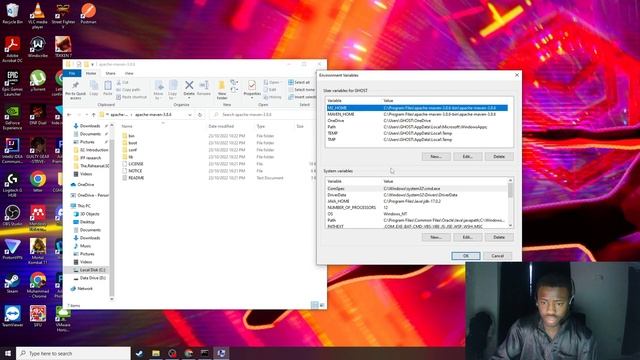Viewport: 640px width, 360px height.
Task: Open Mortal Kombat 11 desktop shortcut
Action: tap(38, 251)
